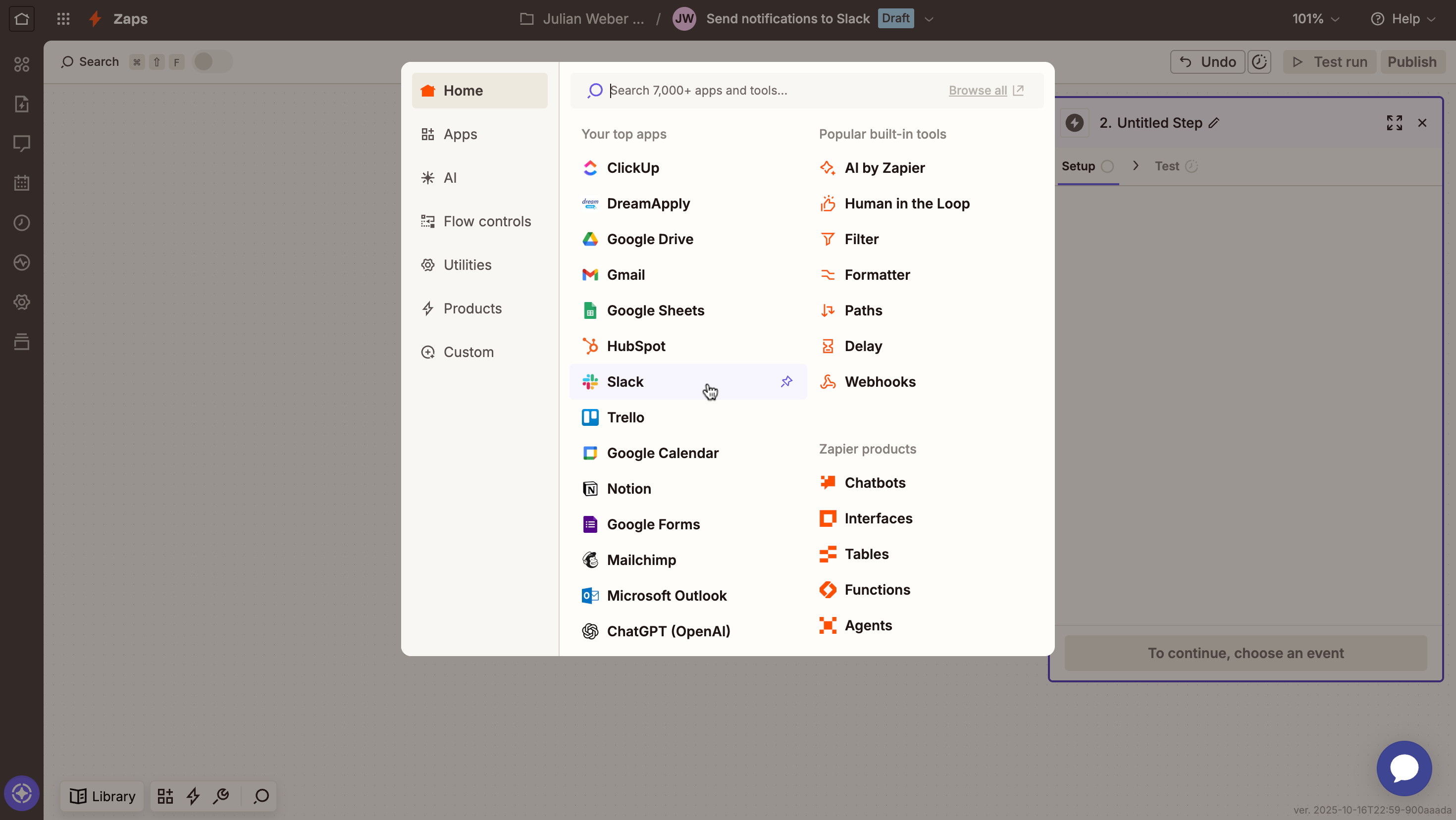Select Slack from top apps list
Screen dimensions: 1456x820
click(688, 381)
